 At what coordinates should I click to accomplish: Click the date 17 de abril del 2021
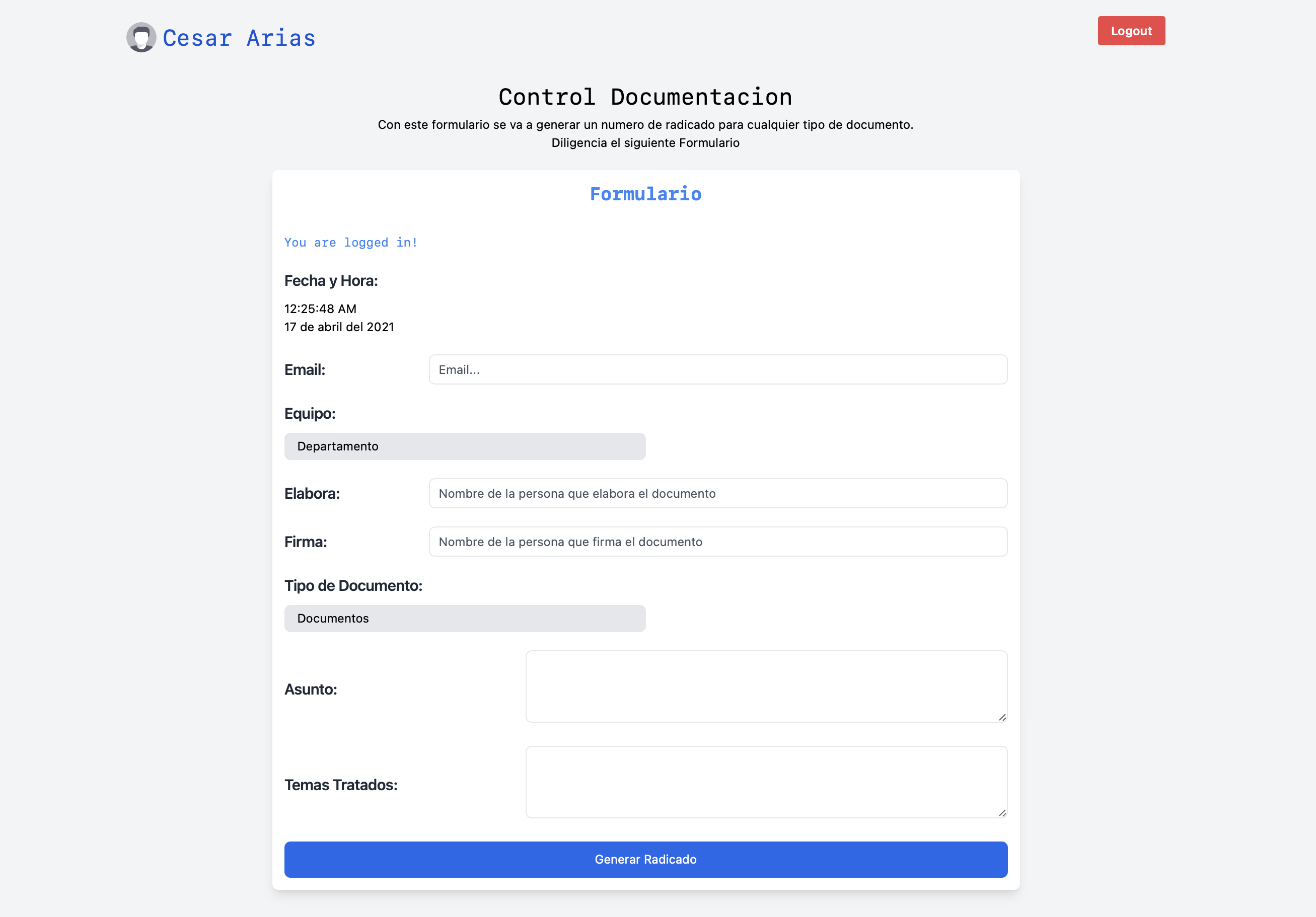339,327
